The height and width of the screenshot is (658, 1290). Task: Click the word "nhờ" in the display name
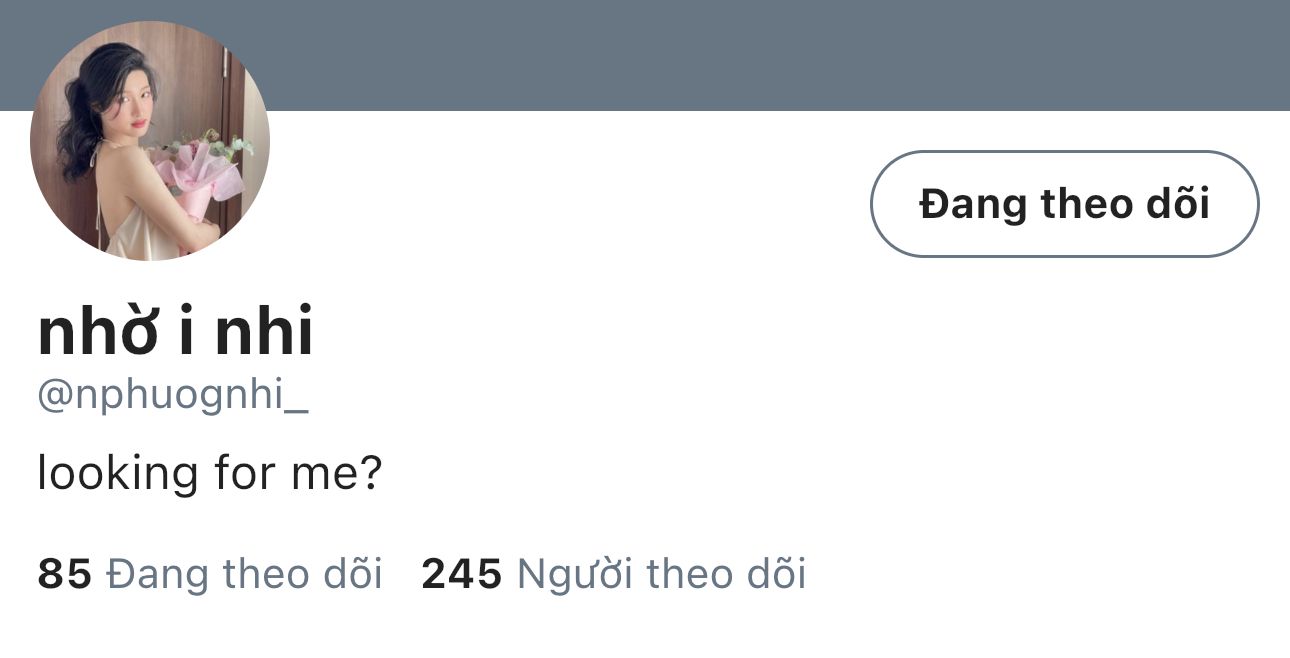97,333
